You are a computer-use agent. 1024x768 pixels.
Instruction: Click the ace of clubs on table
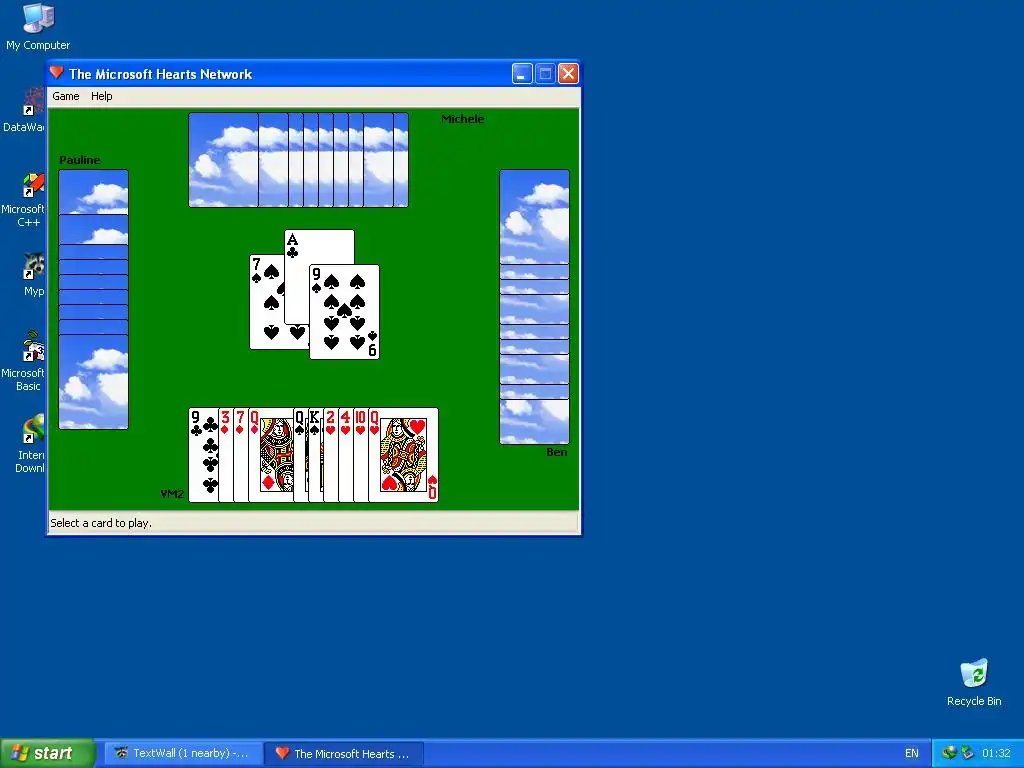coord(320,246)
